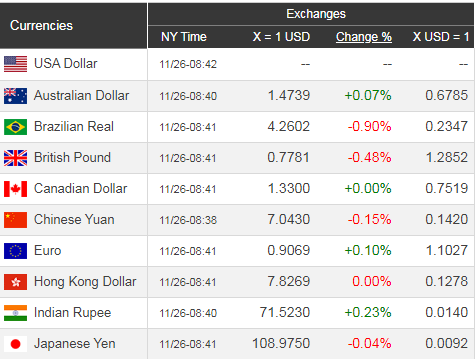Click the X = 1 USD column header

pyautogui.click(x=281, y=37)
